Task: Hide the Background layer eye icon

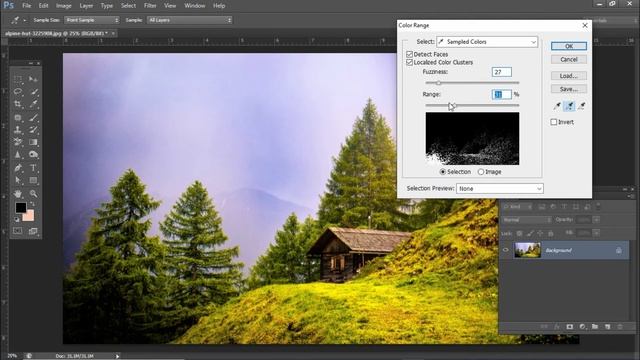Action: [505, 250]
